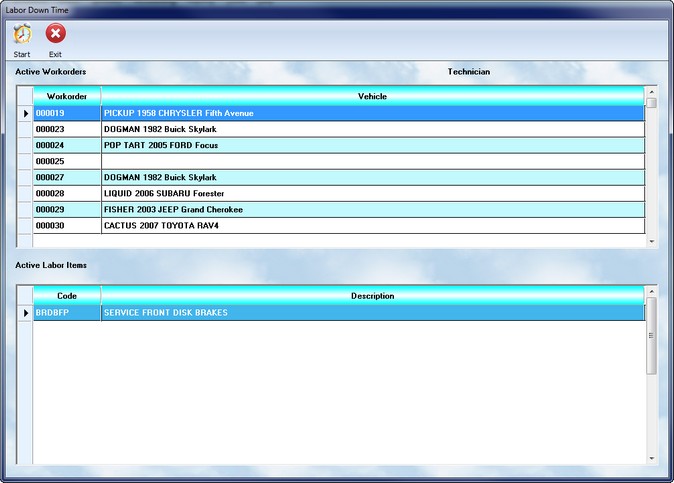
Task: Click the Description column header
Action: click(x=372, y=296)
